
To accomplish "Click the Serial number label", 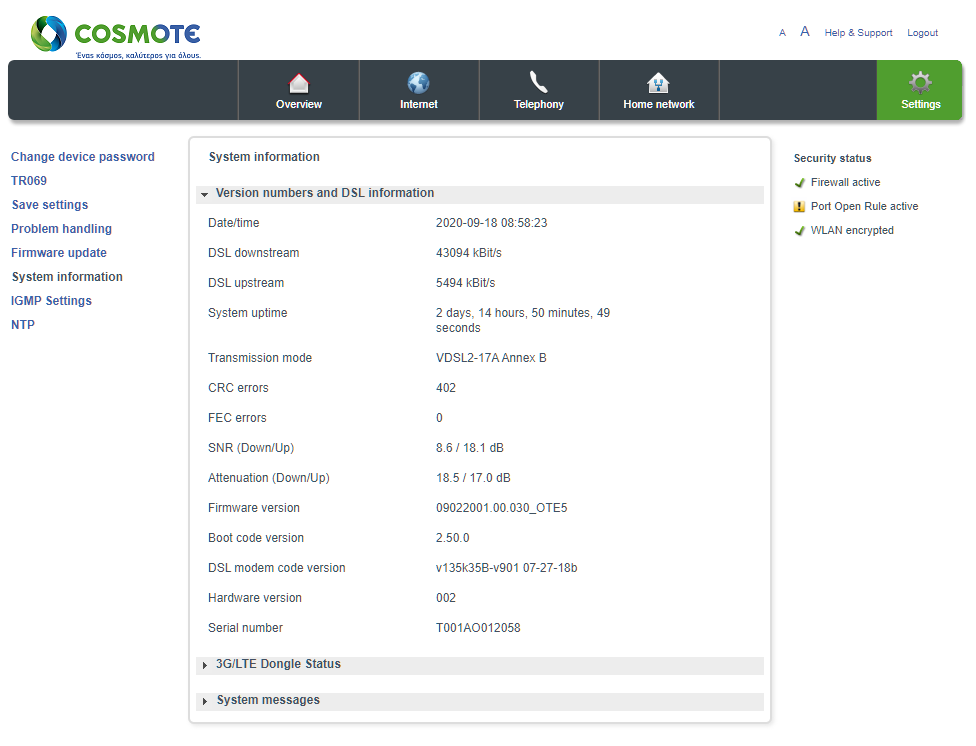I will tap(245, 628).
